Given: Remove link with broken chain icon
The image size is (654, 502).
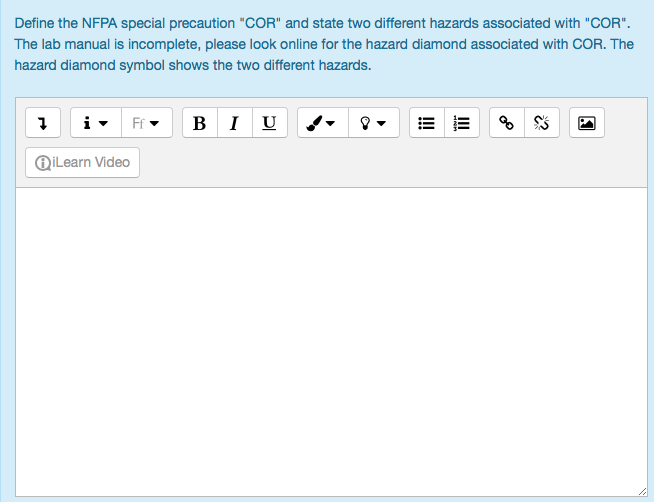Looking at the screenshot, I should click(542, 123).
